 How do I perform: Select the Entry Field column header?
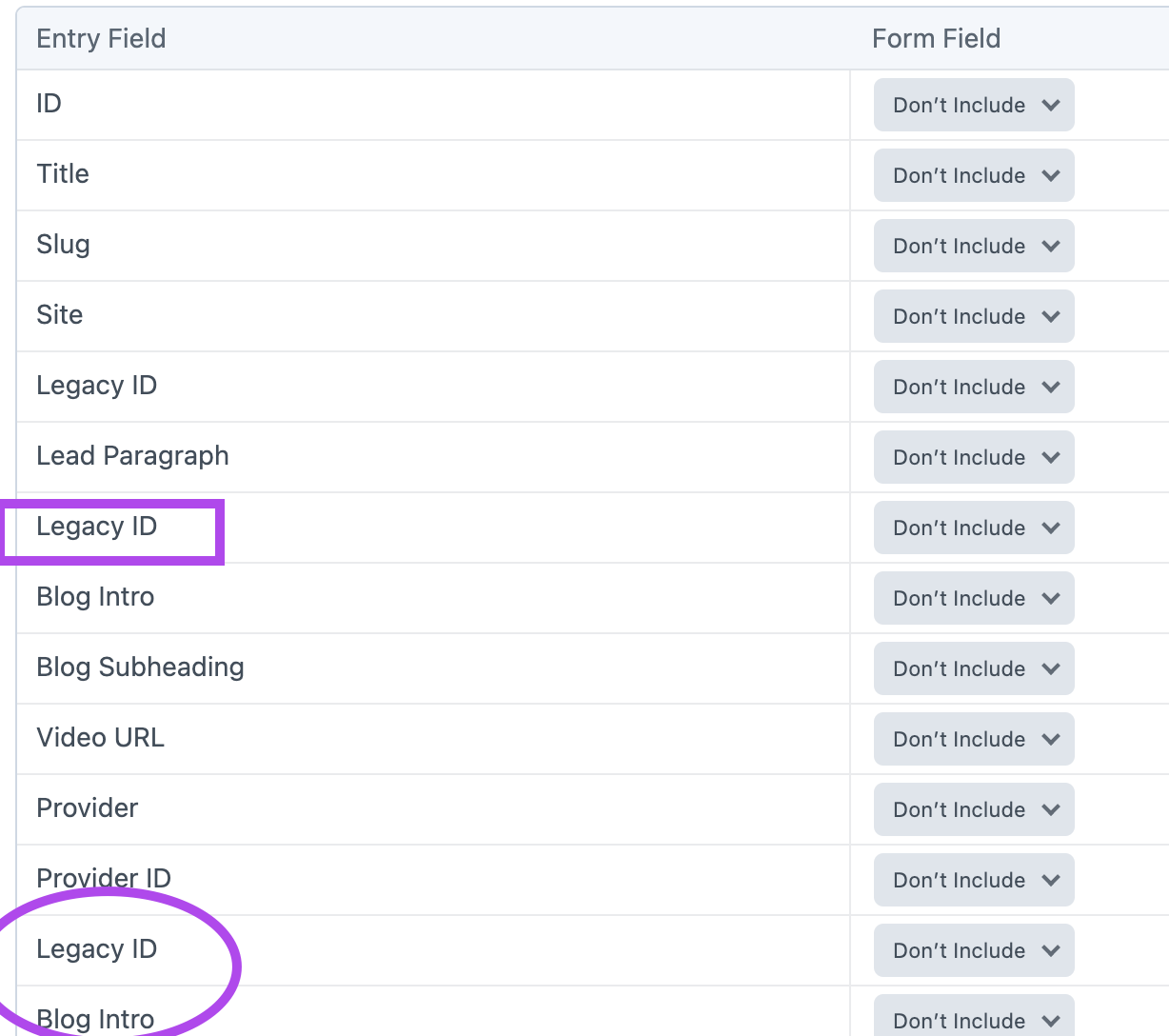[x=100, y=38]
